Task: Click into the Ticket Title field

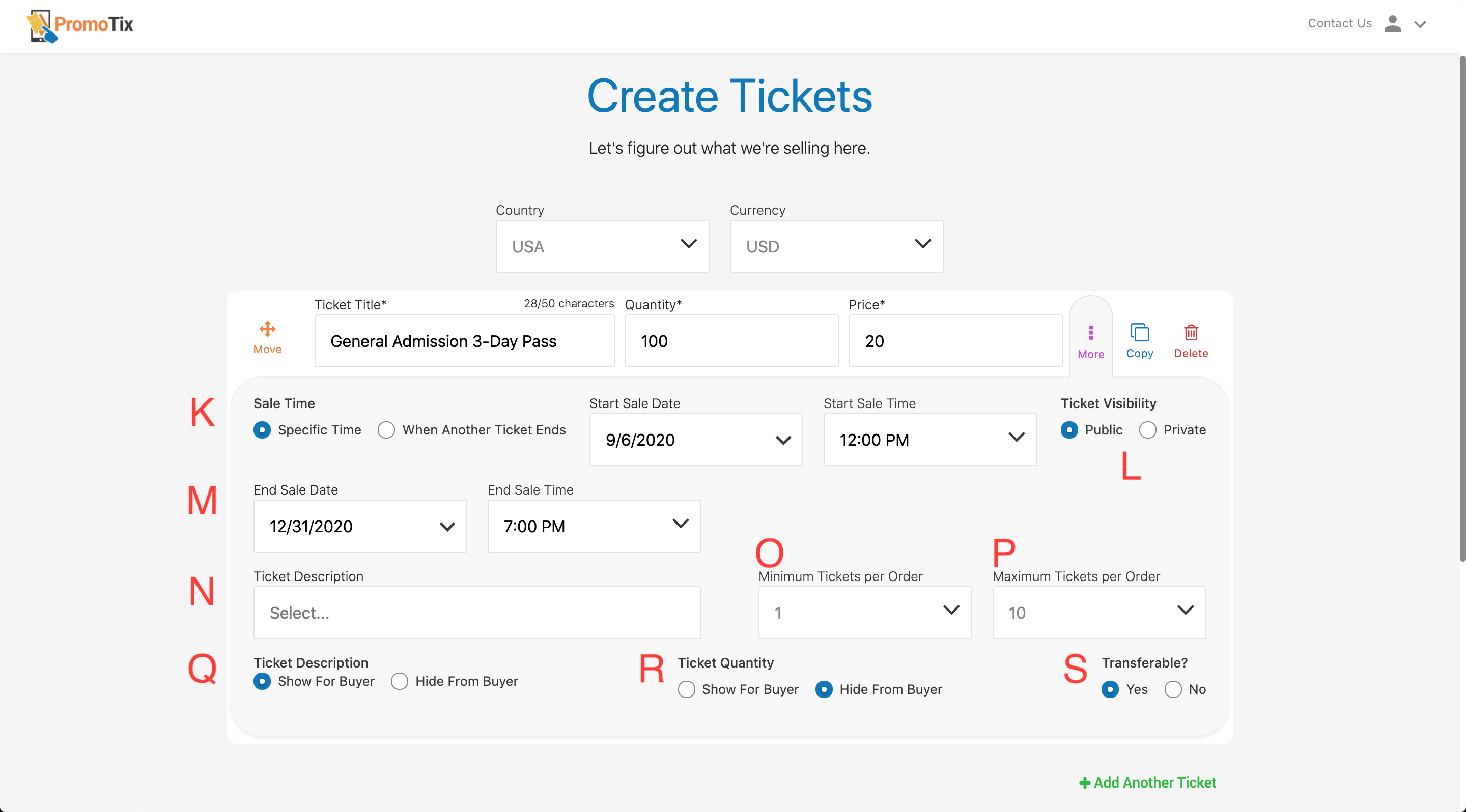Action: click(464, 341)
